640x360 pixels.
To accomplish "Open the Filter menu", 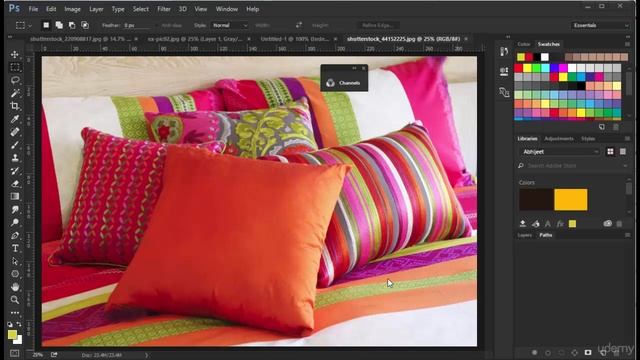I will [164, 9].
